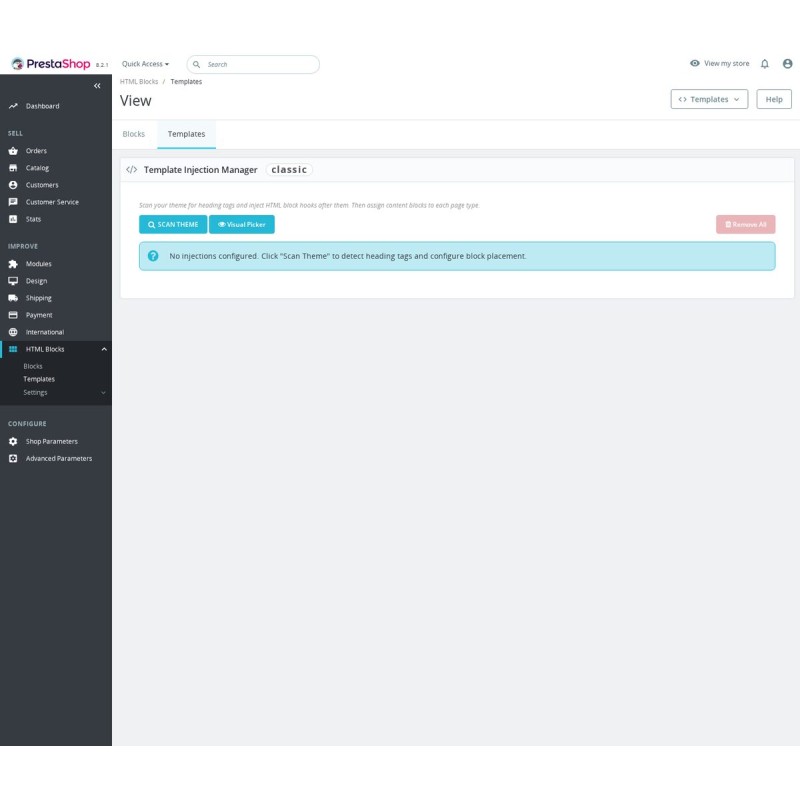This screenshot has width=800, height=800.
Task: Click the Modules puzzle icon
Action: pyautogui.click(x=13, y=264)
